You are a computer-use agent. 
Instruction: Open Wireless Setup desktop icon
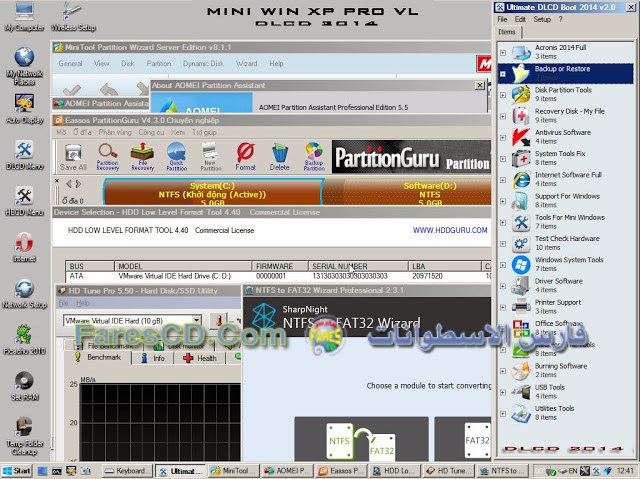[73, 16]
